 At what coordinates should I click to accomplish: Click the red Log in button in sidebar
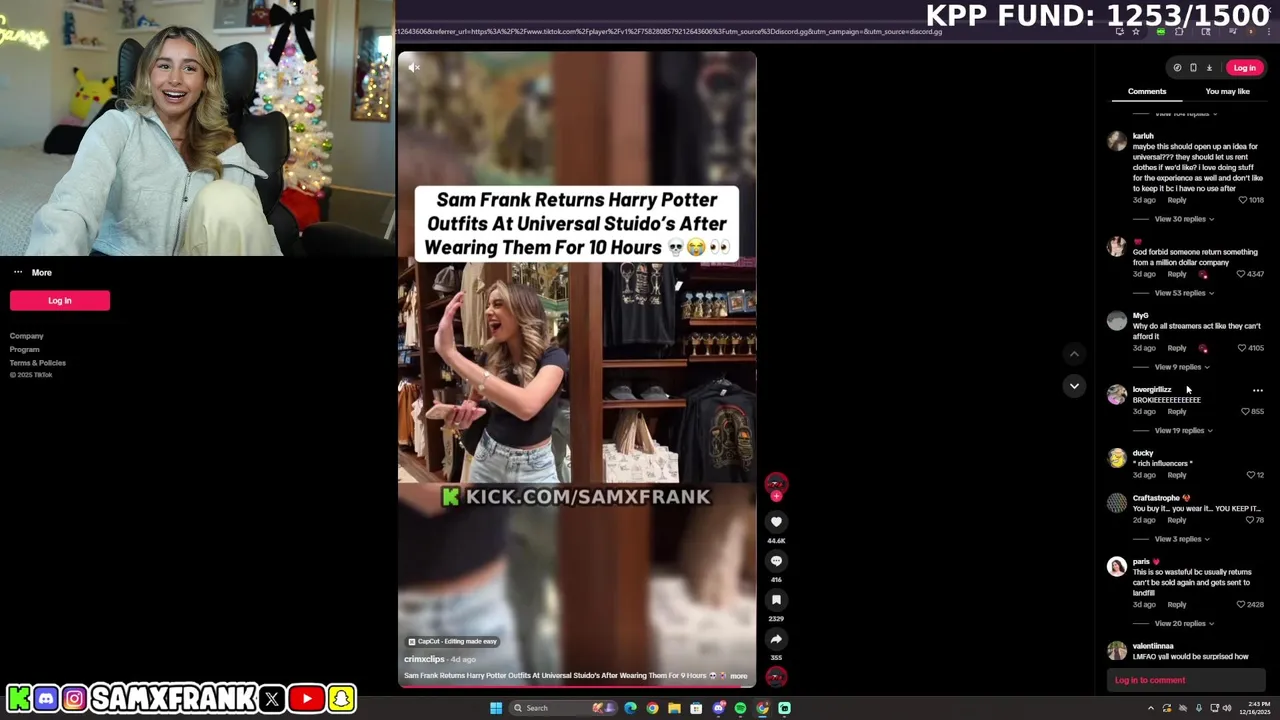60,300
